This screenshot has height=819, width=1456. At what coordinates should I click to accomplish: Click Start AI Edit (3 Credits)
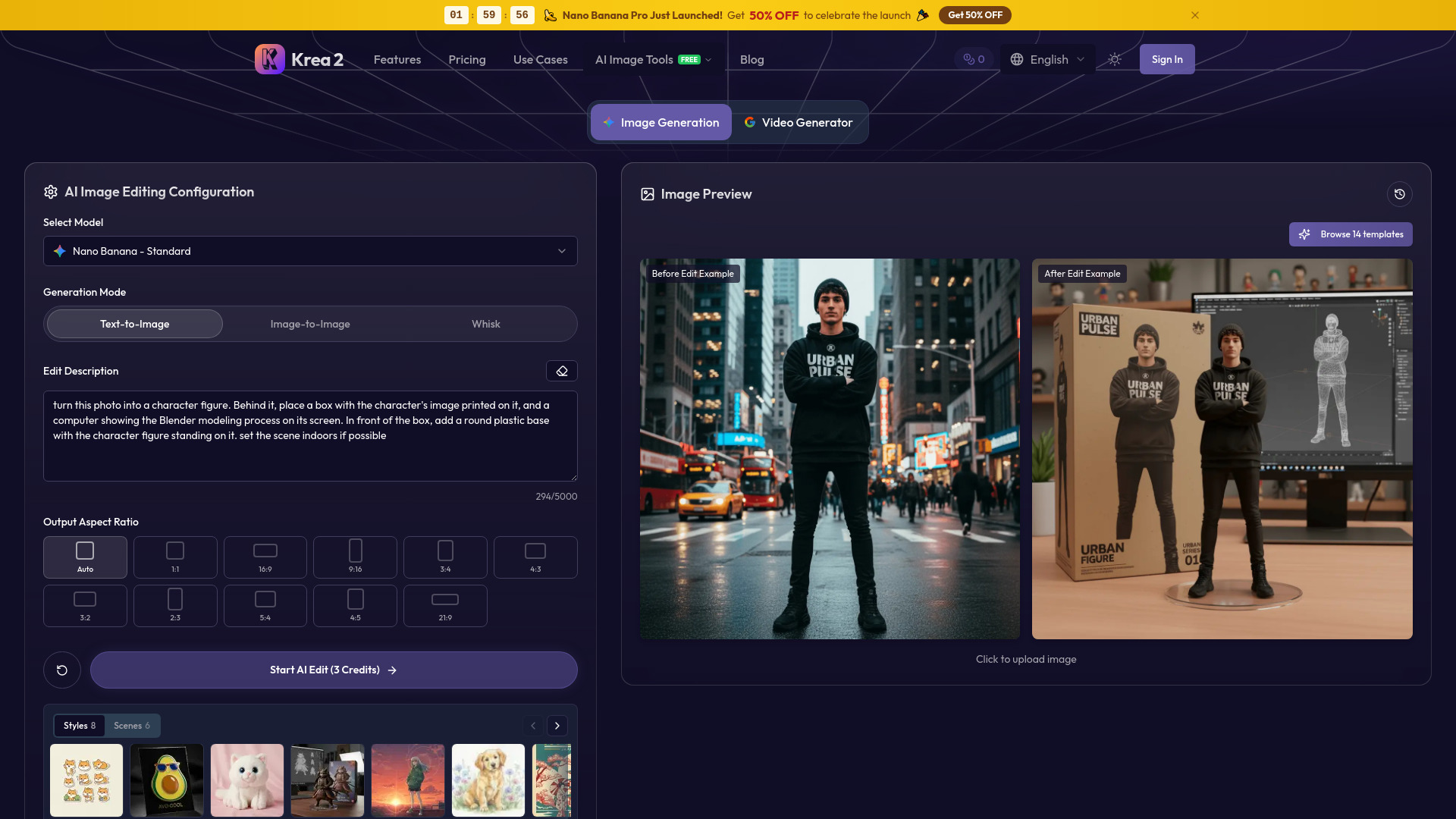coord(334,670)
